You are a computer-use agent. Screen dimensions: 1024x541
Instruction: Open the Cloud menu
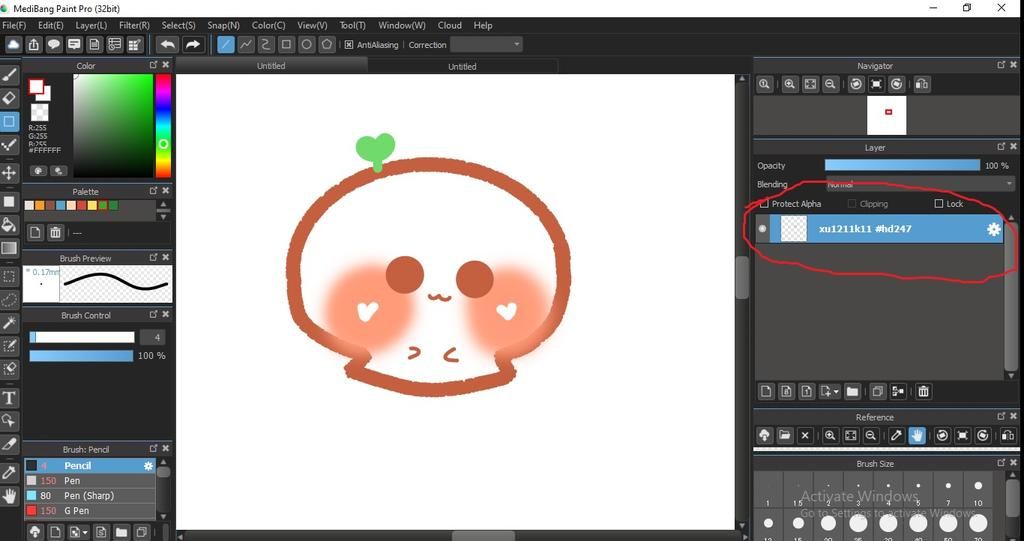point(449,25)
